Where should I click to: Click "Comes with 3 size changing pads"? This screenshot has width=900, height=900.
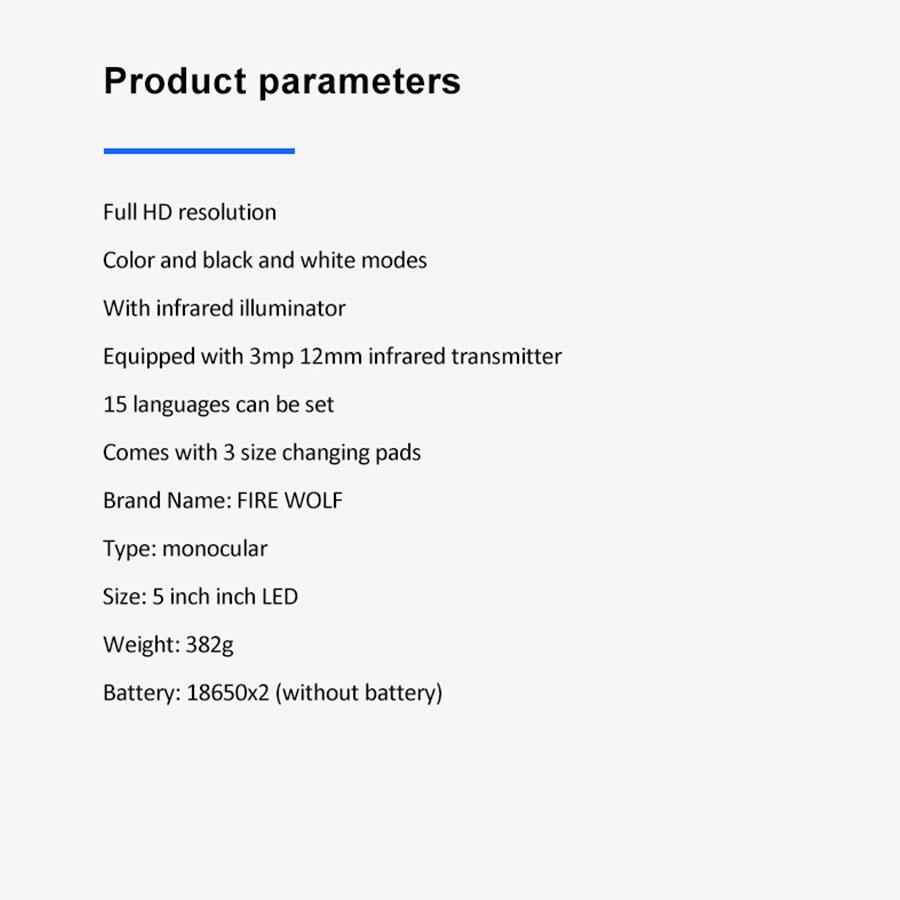tap(262, 452)
